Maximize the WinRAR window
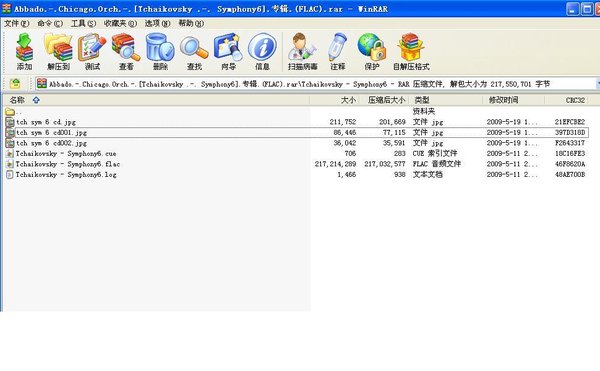This screenshot has height=371, width=600. 587,9
